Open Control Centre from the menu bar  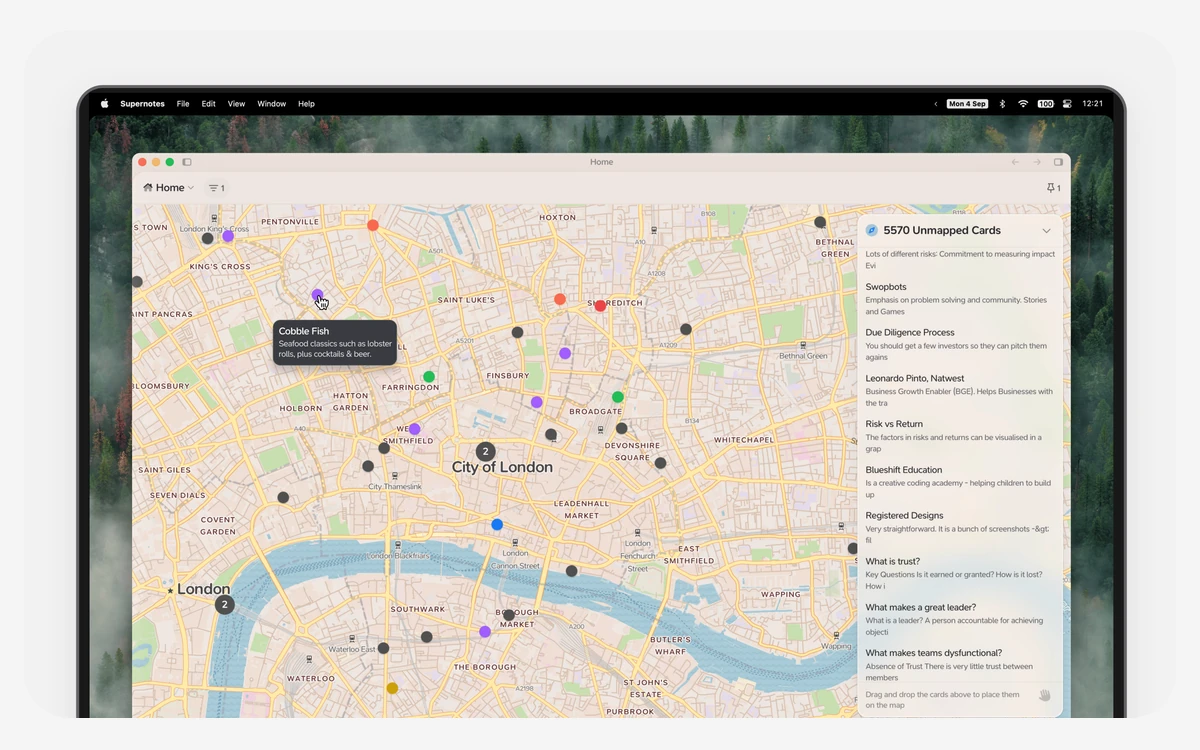point(1067,104)
